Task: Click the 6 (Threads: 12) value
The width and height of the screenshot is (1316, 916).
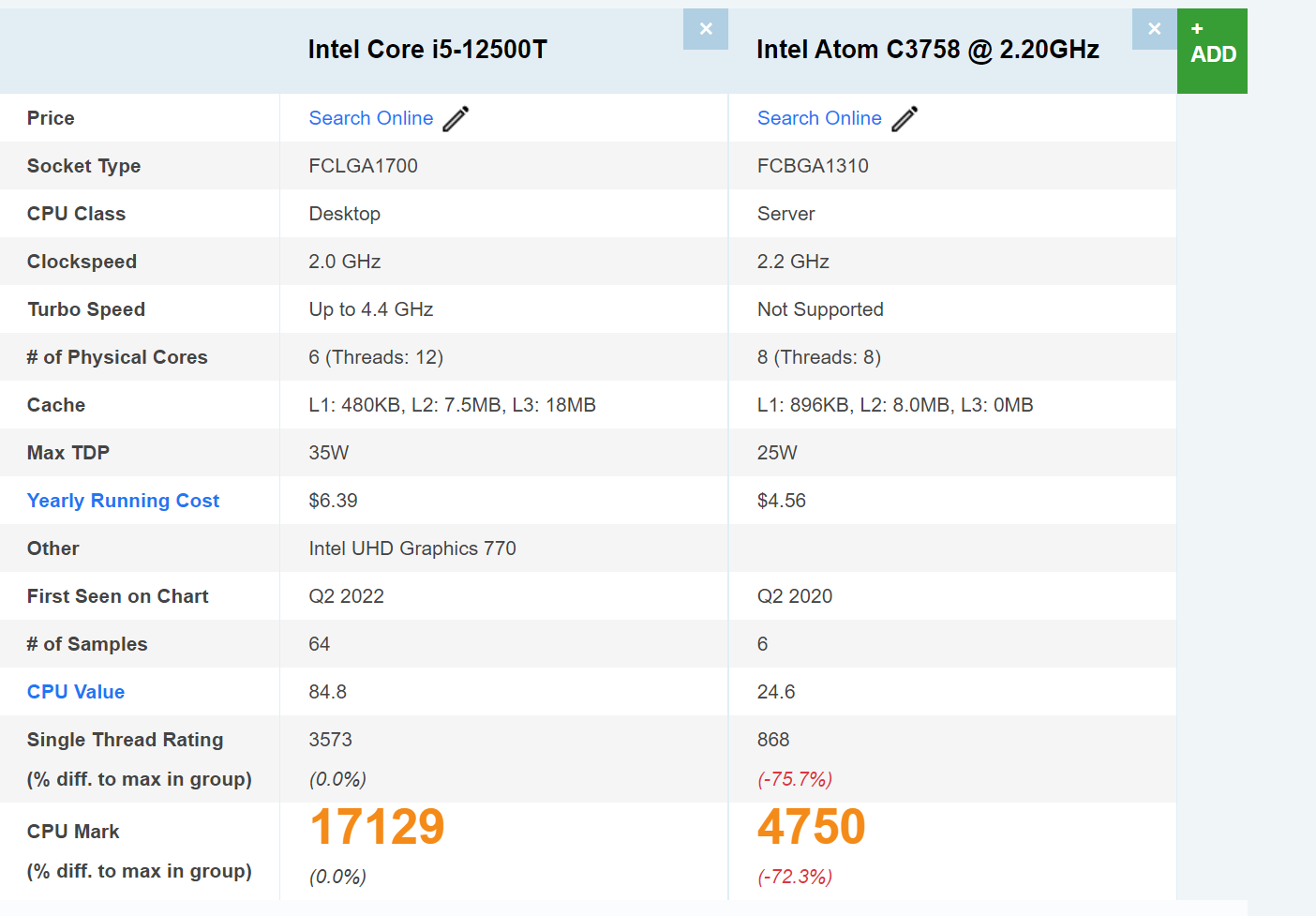Action: coord(376,357)
